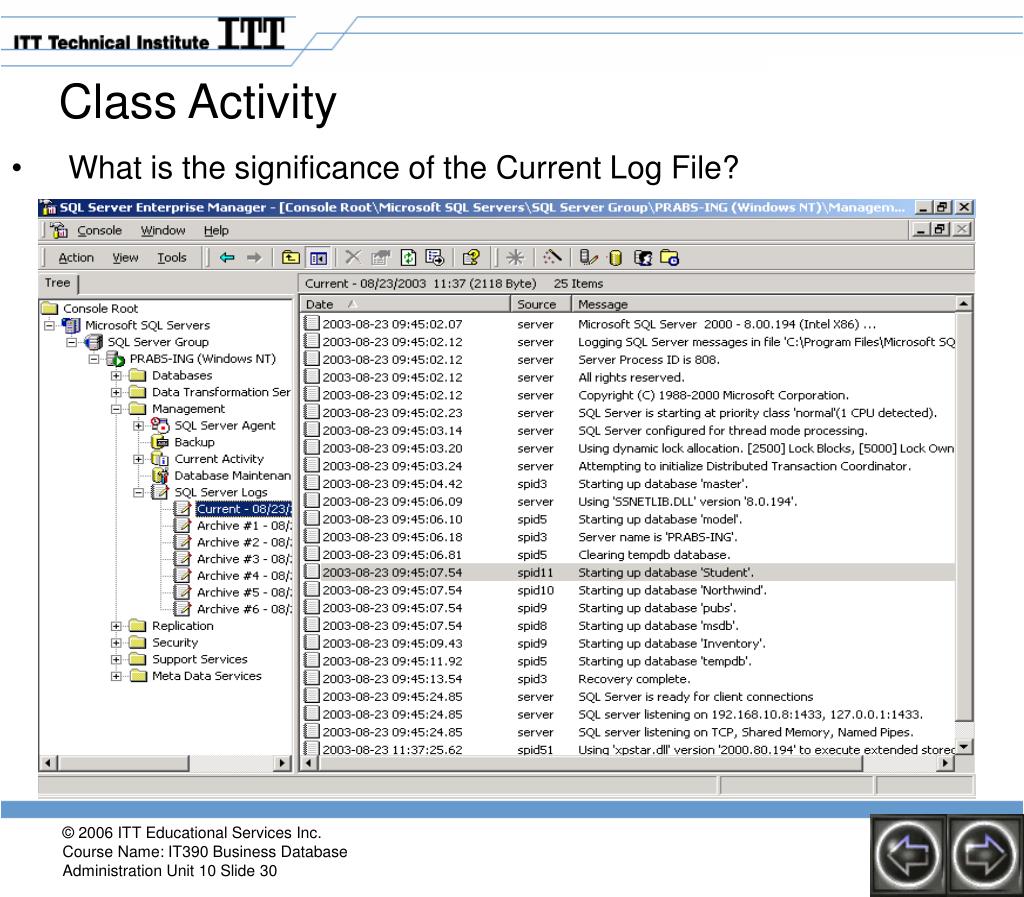
Task: Click the Microsoft SQL Servers node icon
Action: click(71, 325)
